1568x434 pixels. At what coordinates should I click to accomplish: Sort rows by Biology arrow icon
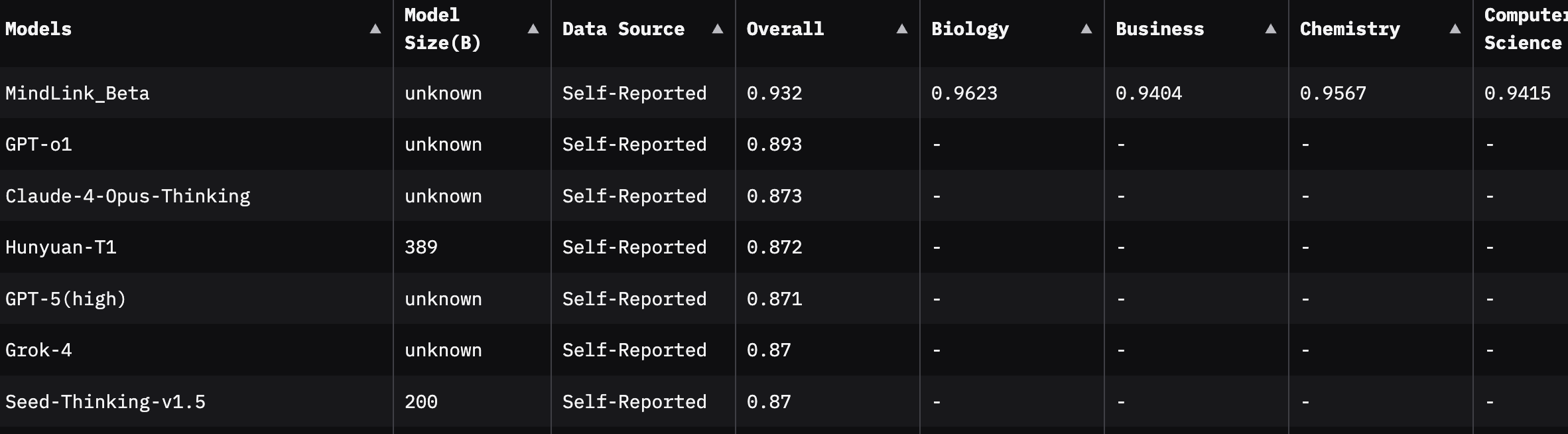click(1086, 29)
